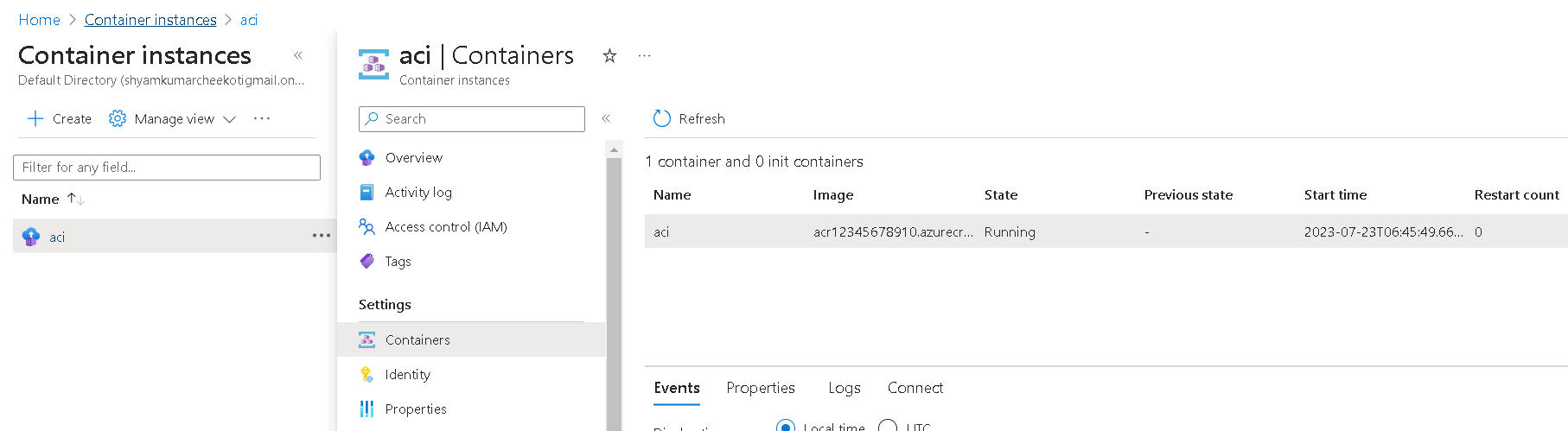Click the Activity log book icon
This screenshot has width=1568, height=431.
367,193
